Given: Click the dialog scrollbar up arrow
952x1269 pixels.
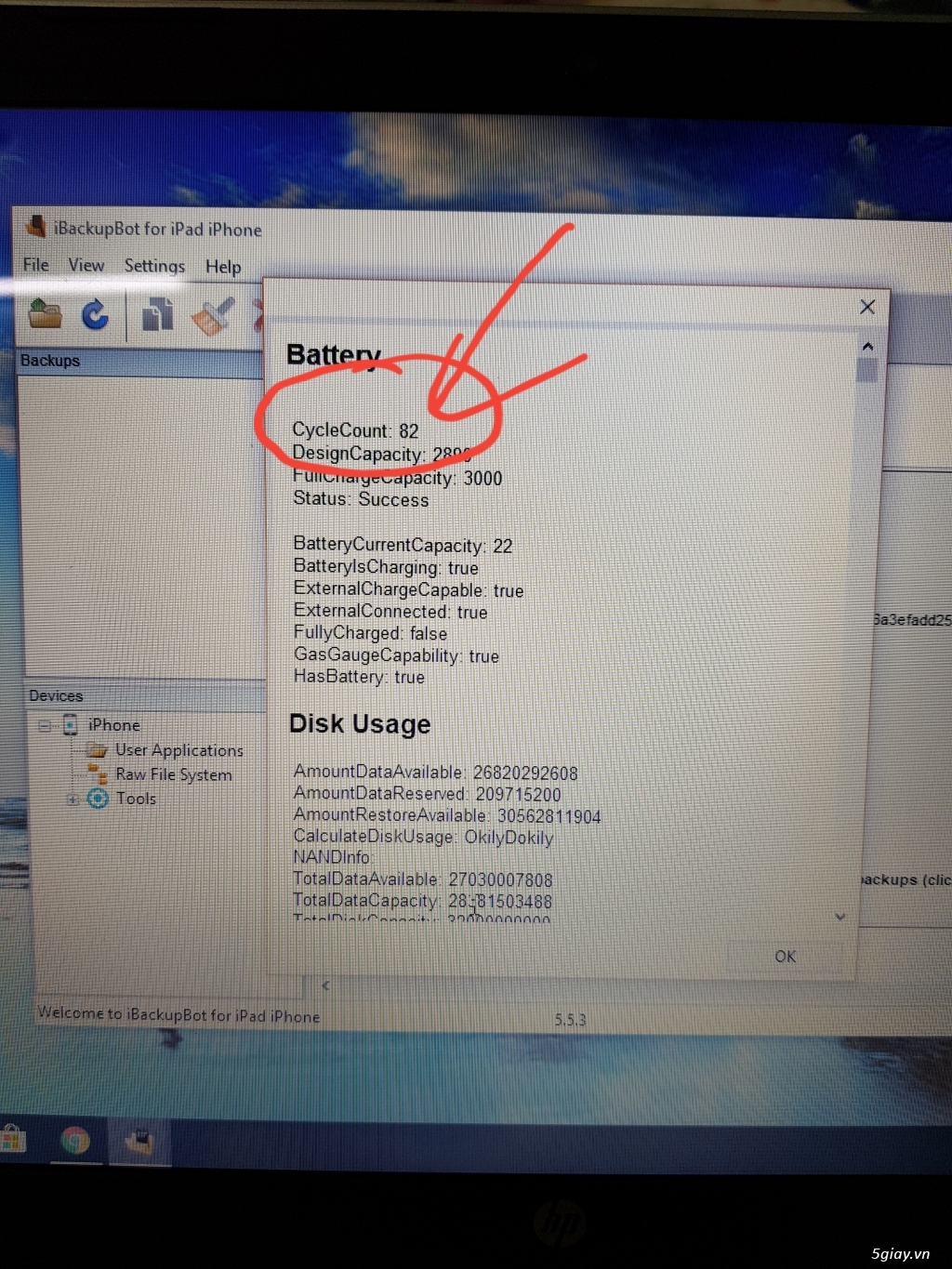Looking at the screenshot, I should (x=867, y=346).
